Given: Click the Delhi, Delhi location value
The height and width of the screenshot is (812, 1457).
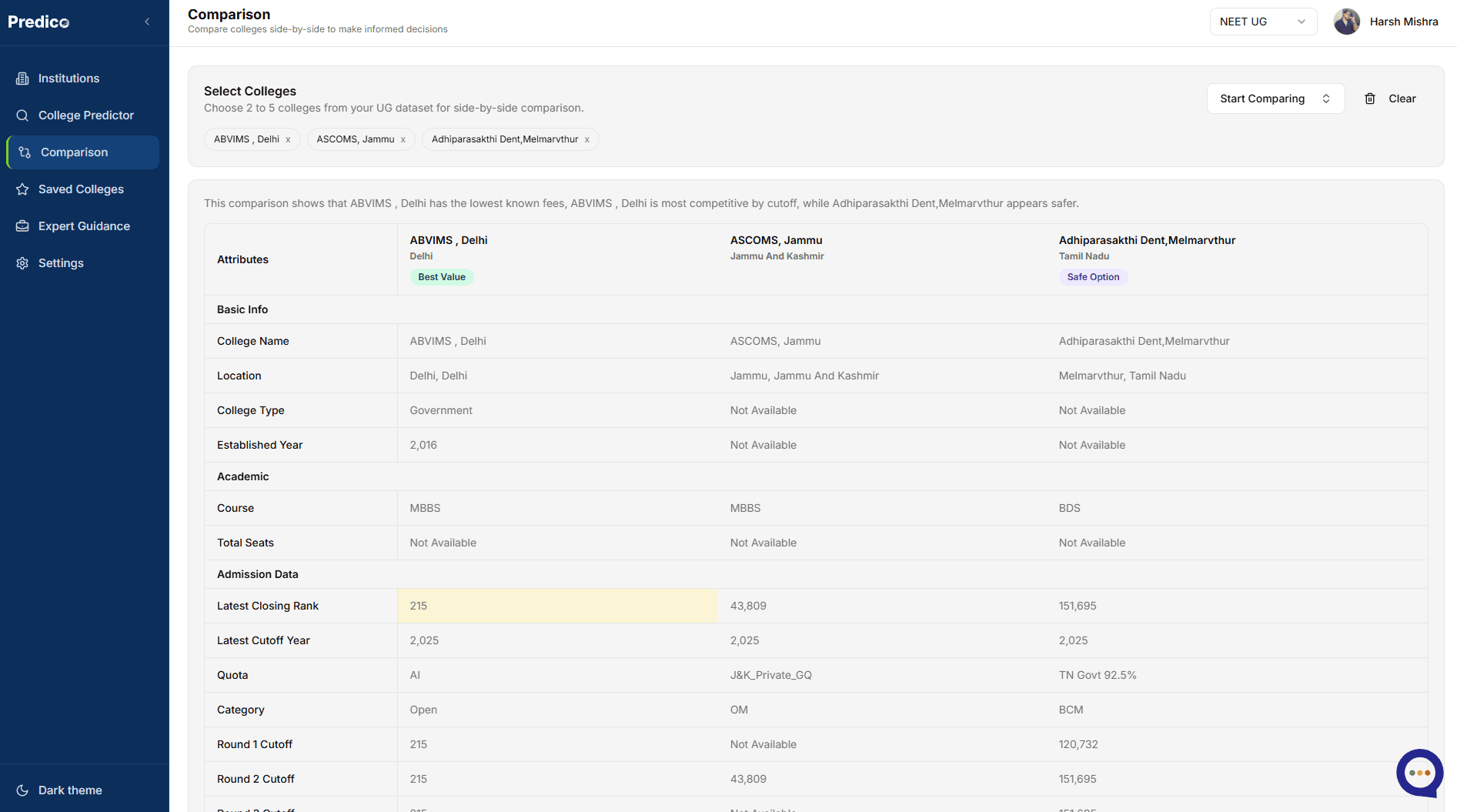Looking at the screenshot, I should click(x=439, y=376).
